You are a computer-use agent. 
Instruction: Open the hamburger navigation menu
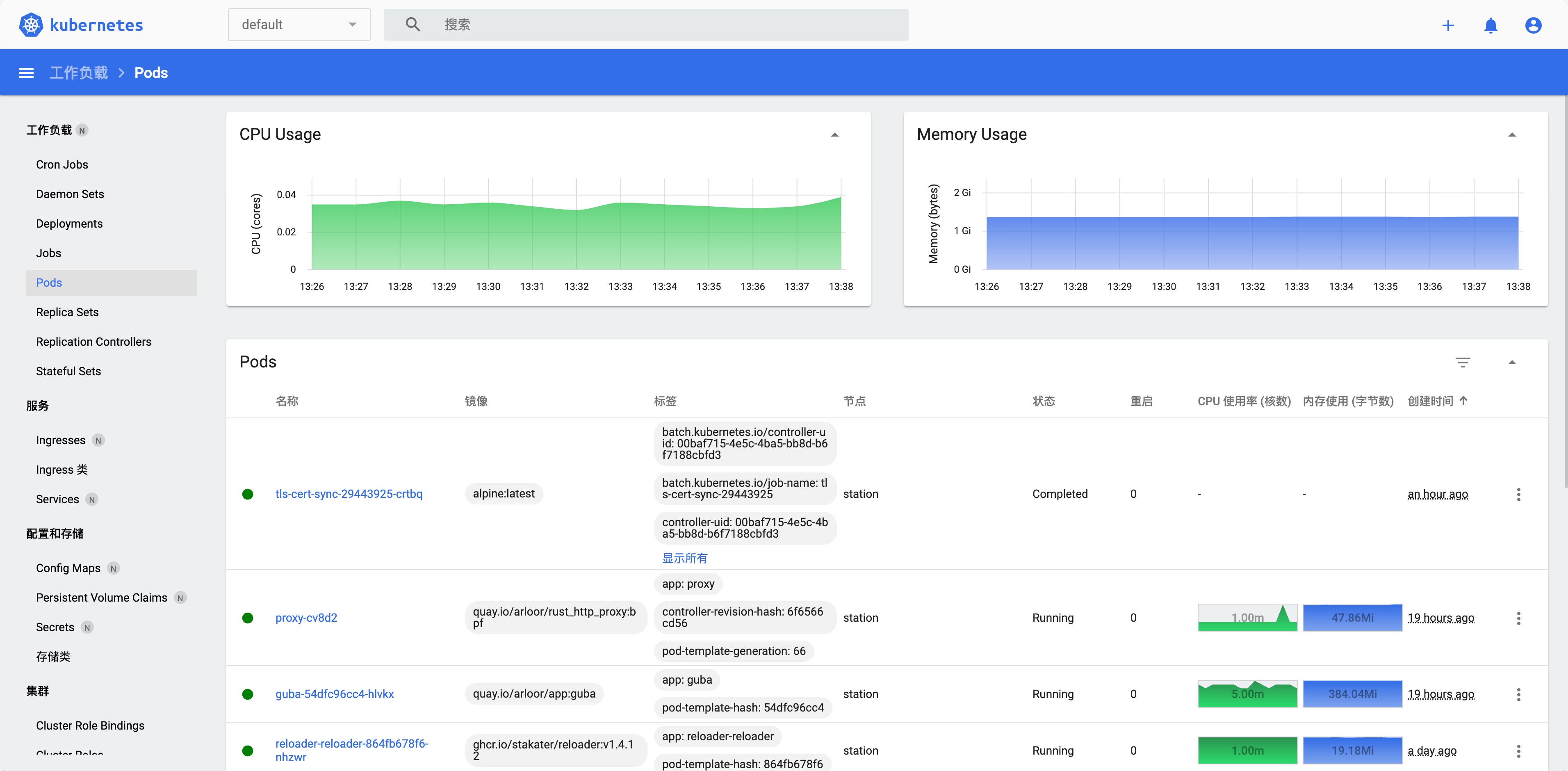[26, 73]
